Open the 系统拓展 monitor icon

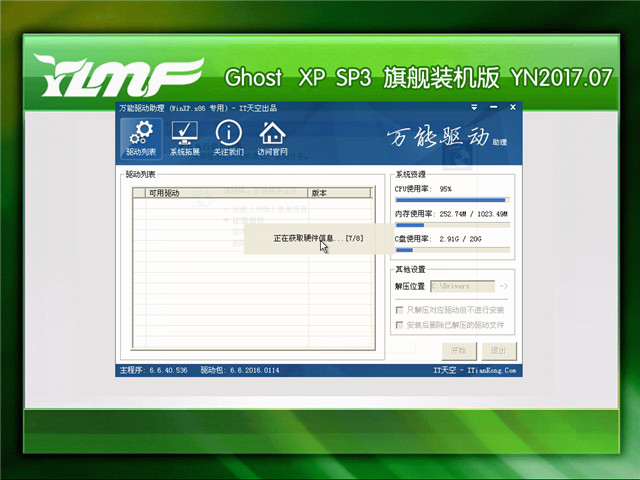[185, 138]
